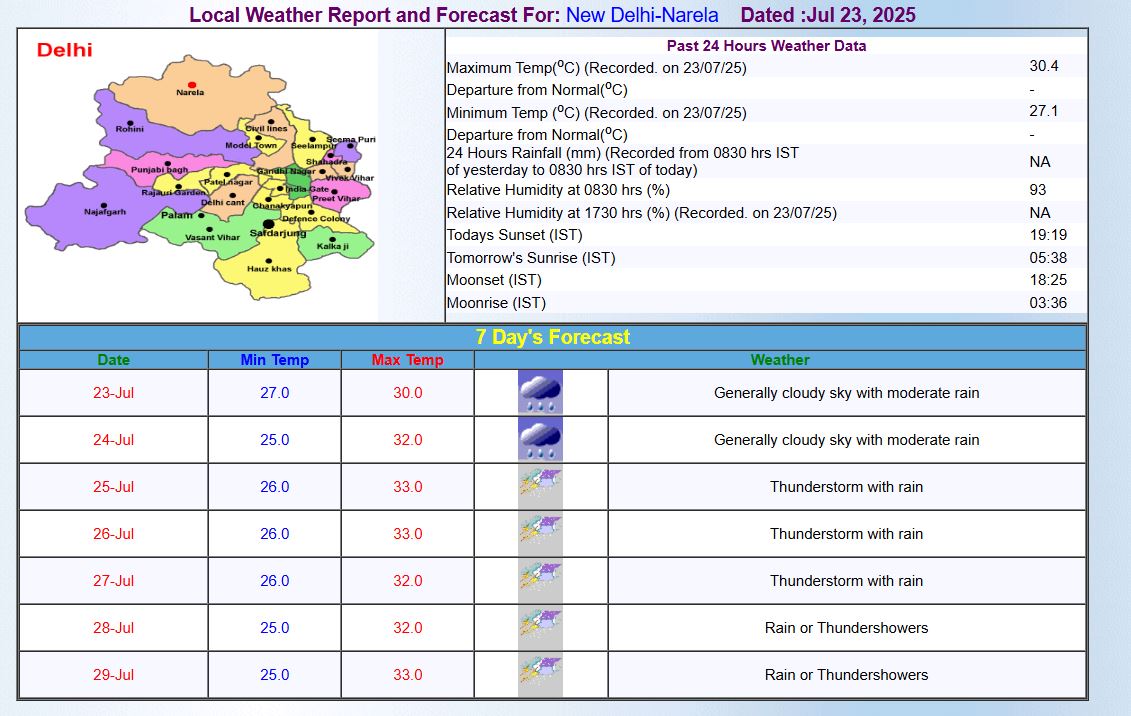Click the 32.0 max temp for 27-Jul

pos(408,580)
